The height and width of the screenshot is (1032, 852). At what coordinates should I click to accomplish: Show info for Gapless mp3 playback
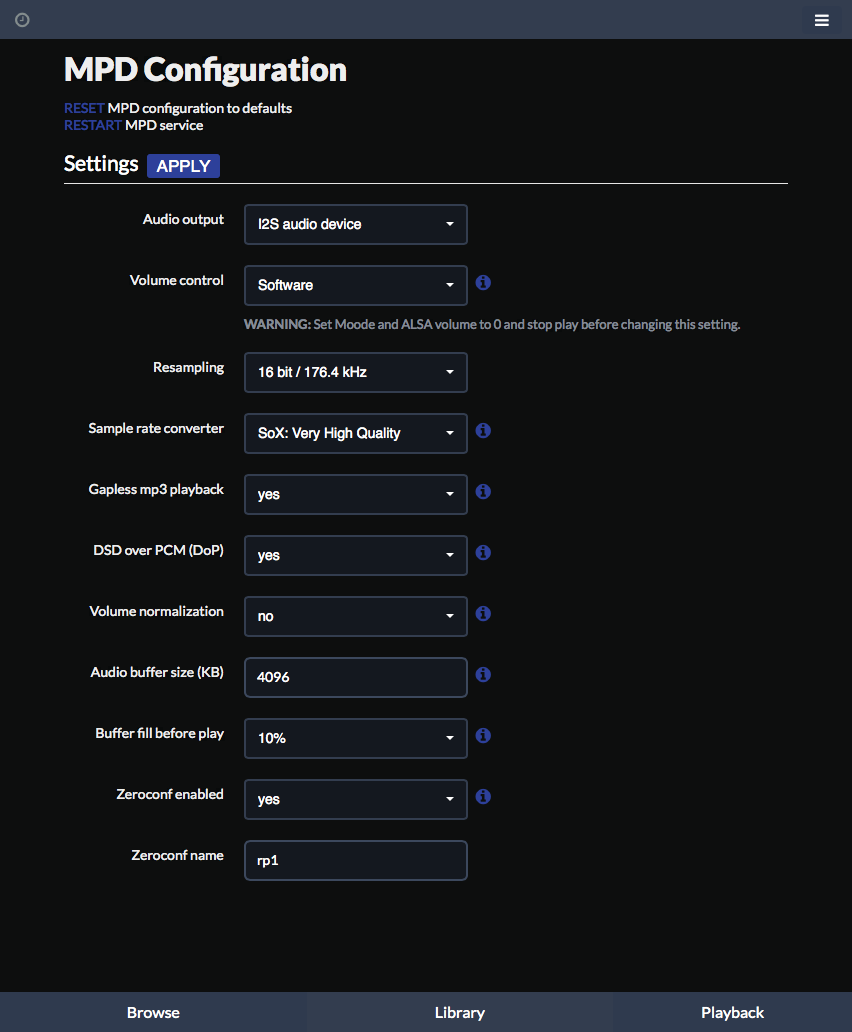pyautogui.click(x=483, y=492)
